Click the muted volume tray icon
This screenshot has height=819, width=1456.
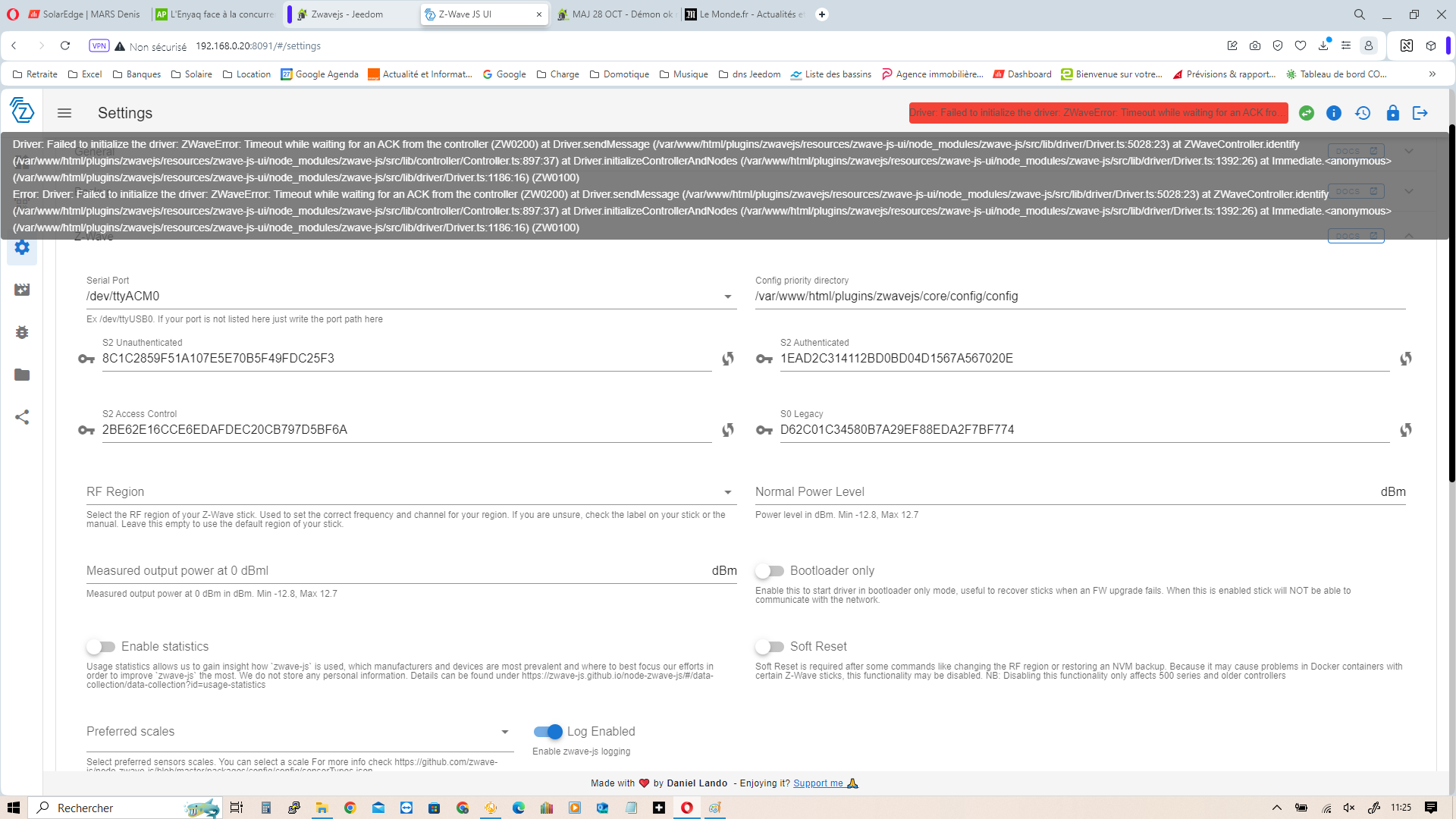click(x=1349, y=808)
